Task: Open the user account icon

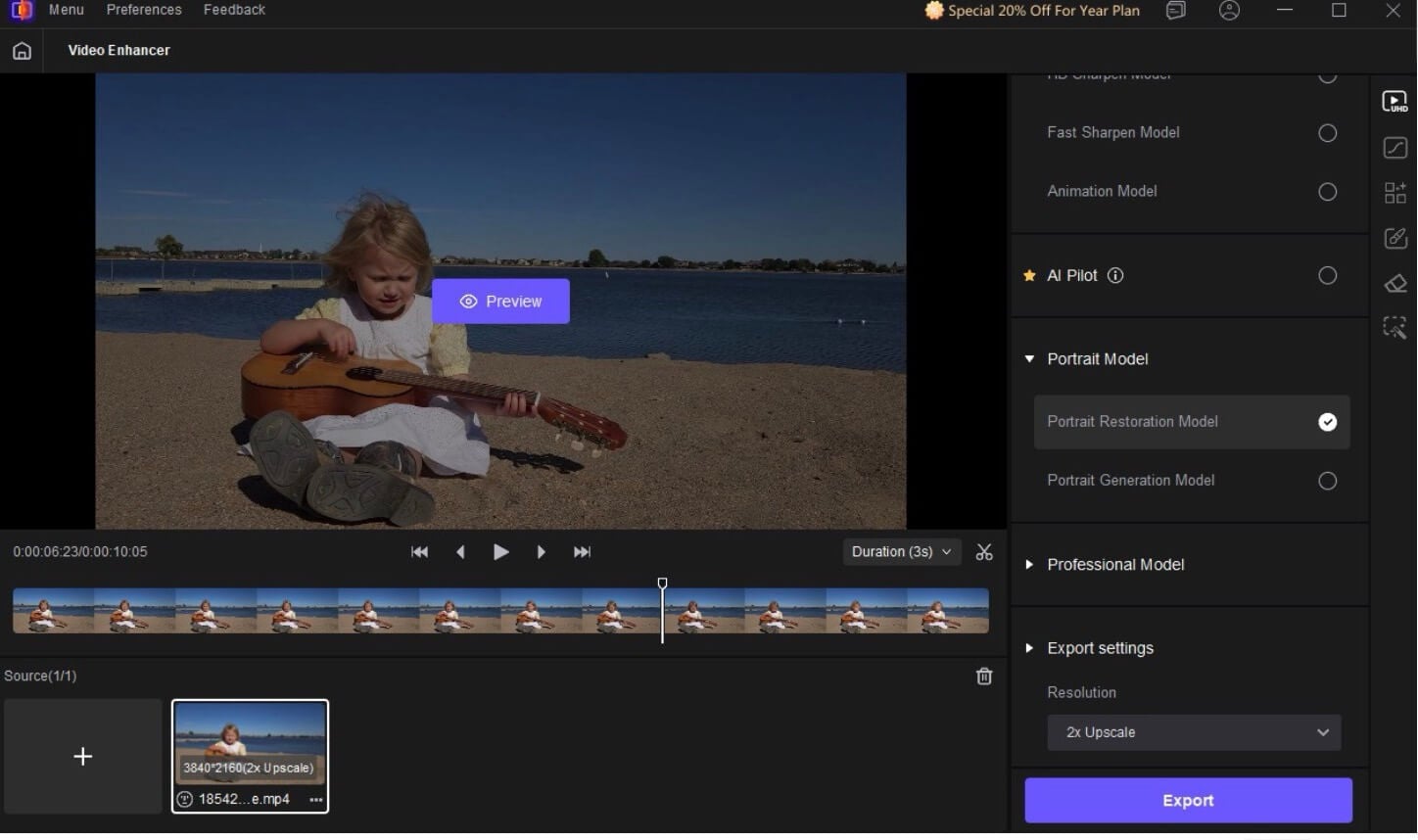Action: (1230, 11)
